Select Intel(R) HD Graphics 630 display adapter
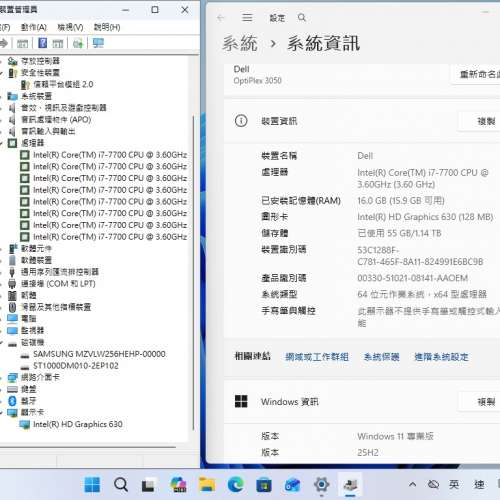This screenshot has height=500, width=500. [78, 424]
